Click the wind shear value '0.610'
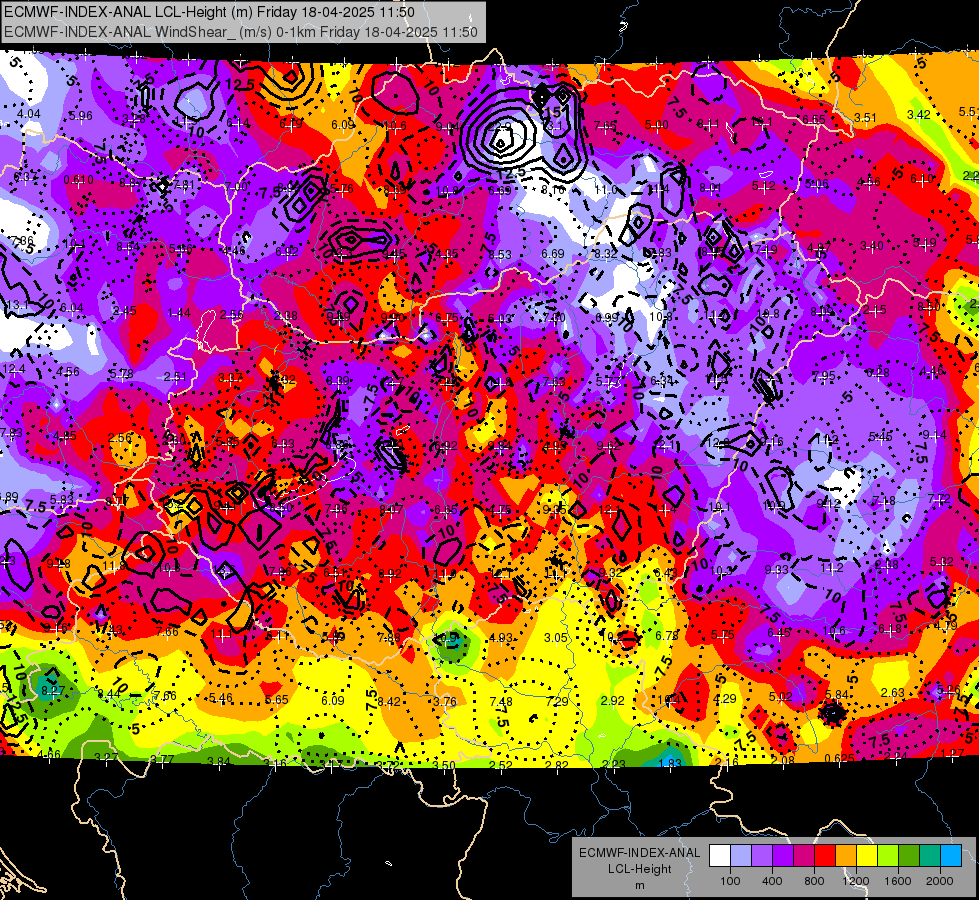This screenshot has width=979, height=900. (x=79, y=180)
